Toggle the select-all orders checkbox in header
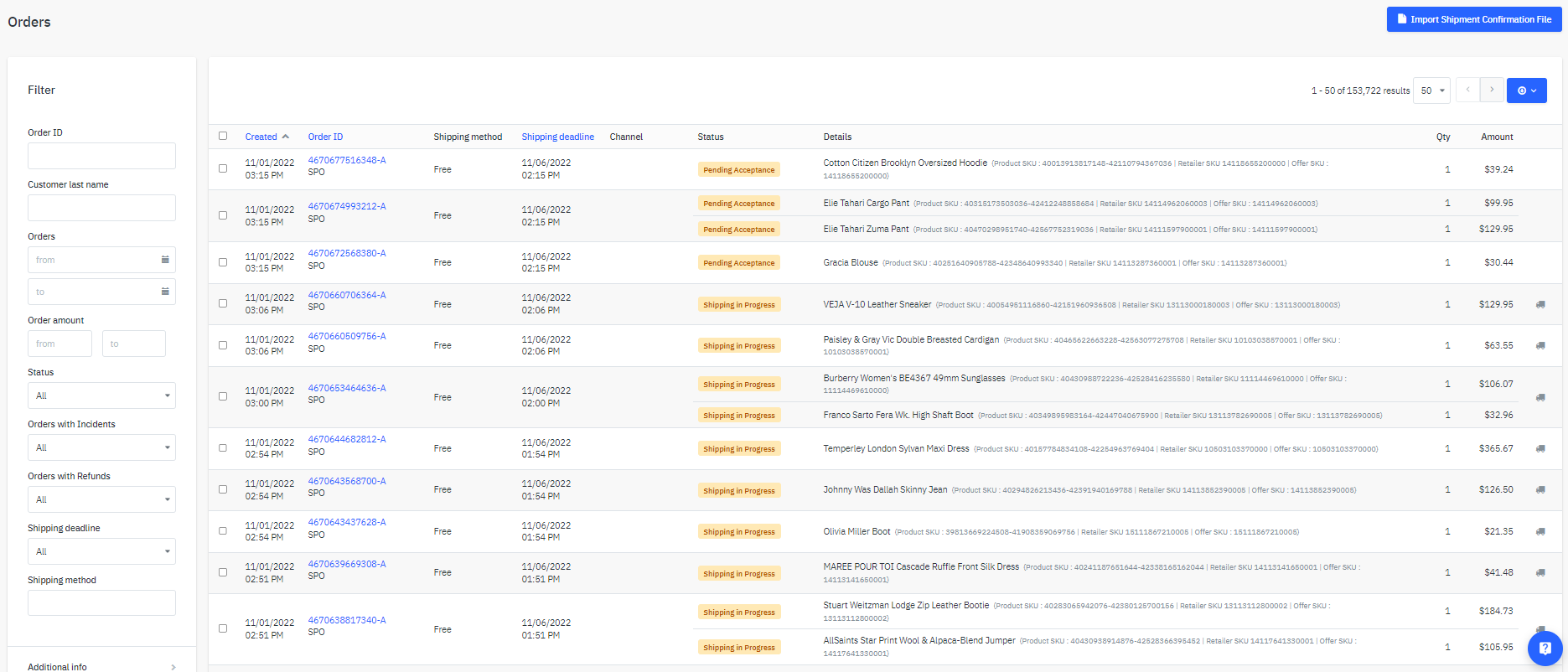 [x=223, y=136]
